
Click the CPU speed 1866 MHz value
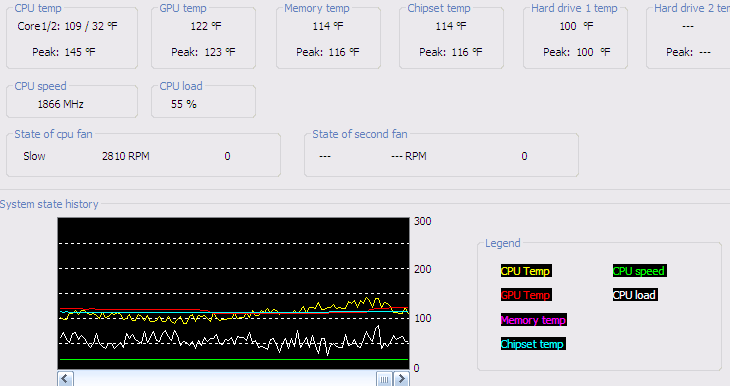pyautogui.click(x=61, y=104)
